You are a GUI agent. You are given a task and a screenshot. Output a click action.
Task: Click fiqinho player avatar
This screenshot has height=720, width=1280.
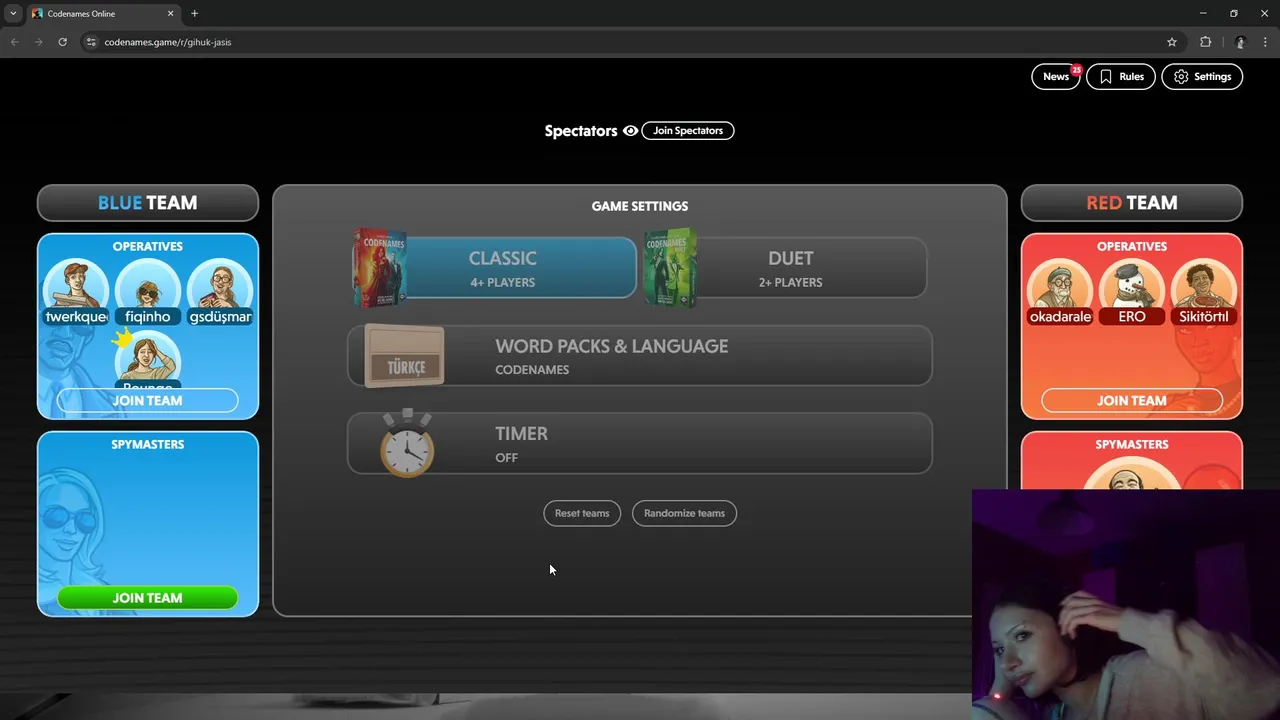point(148,288)
